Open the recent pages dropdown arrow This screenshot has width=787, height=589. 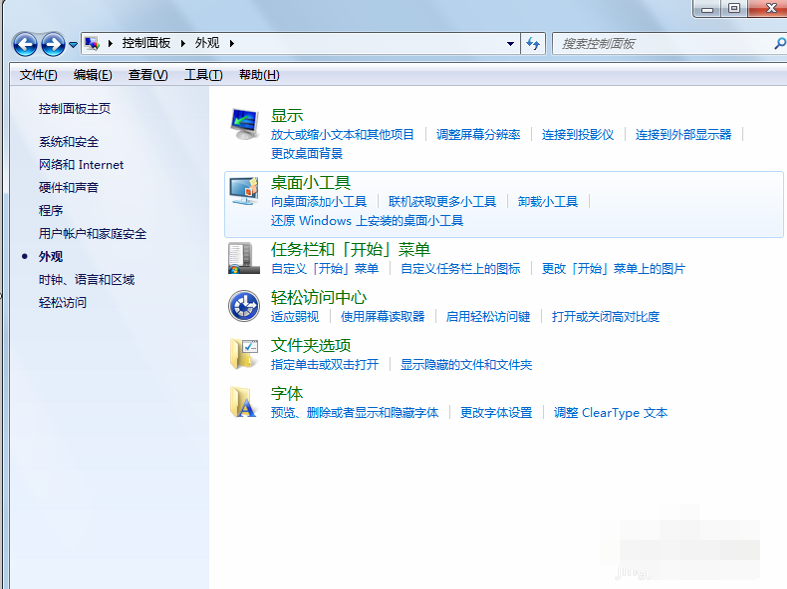[73, 45]
